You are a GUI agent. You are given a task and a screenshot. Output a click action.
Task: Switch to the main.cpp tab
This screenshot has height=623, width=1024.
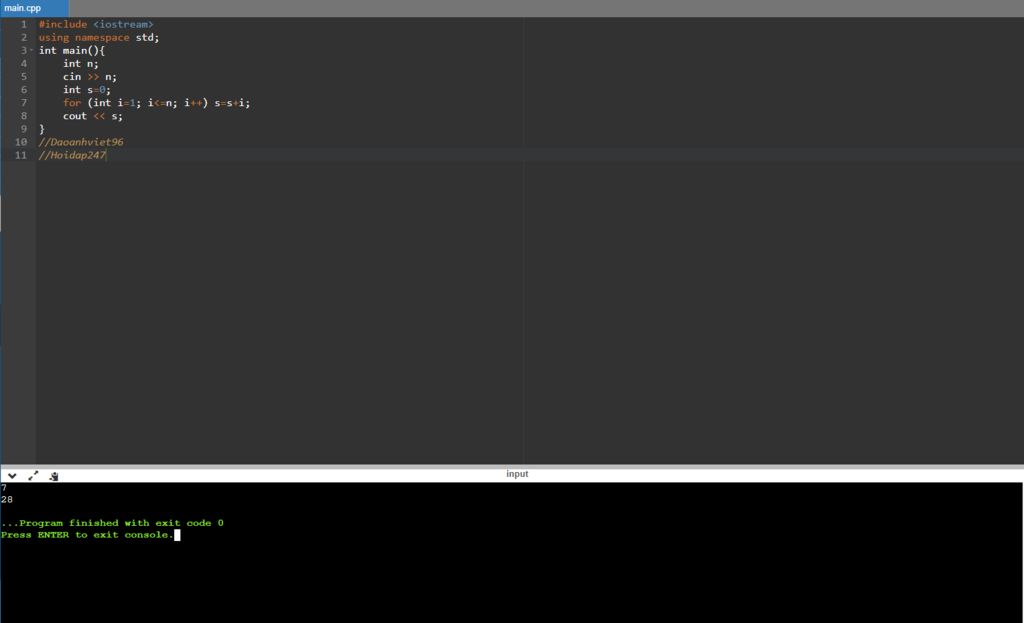[x=34, y=8]
